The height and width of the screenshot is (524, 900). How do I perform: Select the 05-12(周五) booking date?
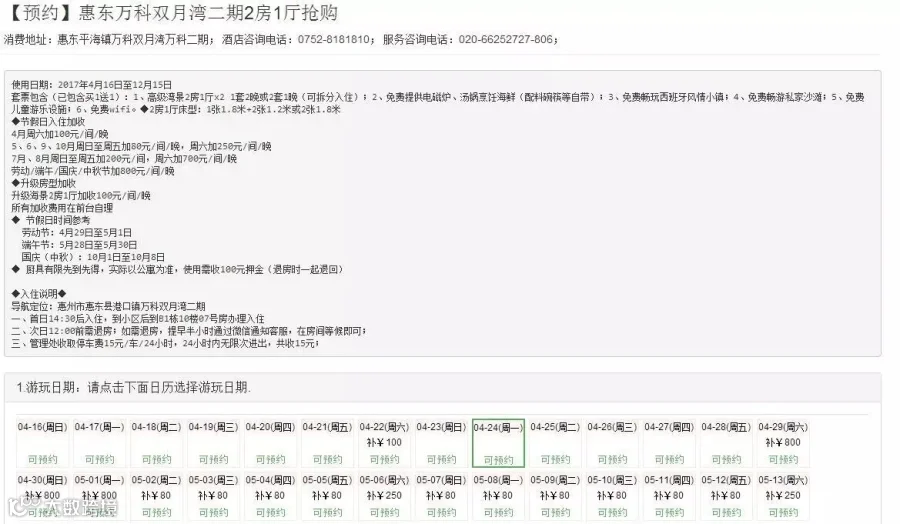(726, 496)
